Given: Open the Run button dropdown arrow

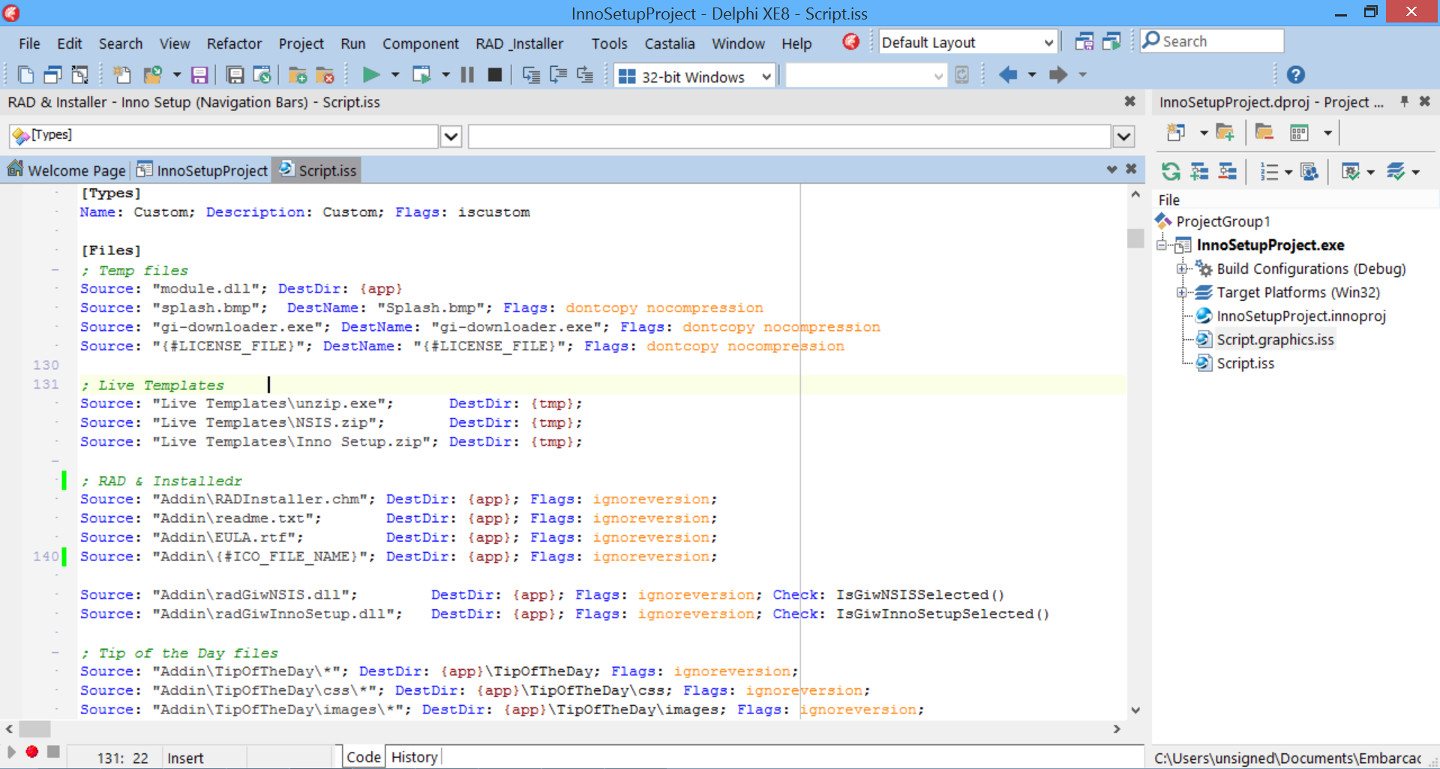Looking at the screenshot, I should point(394,75).
